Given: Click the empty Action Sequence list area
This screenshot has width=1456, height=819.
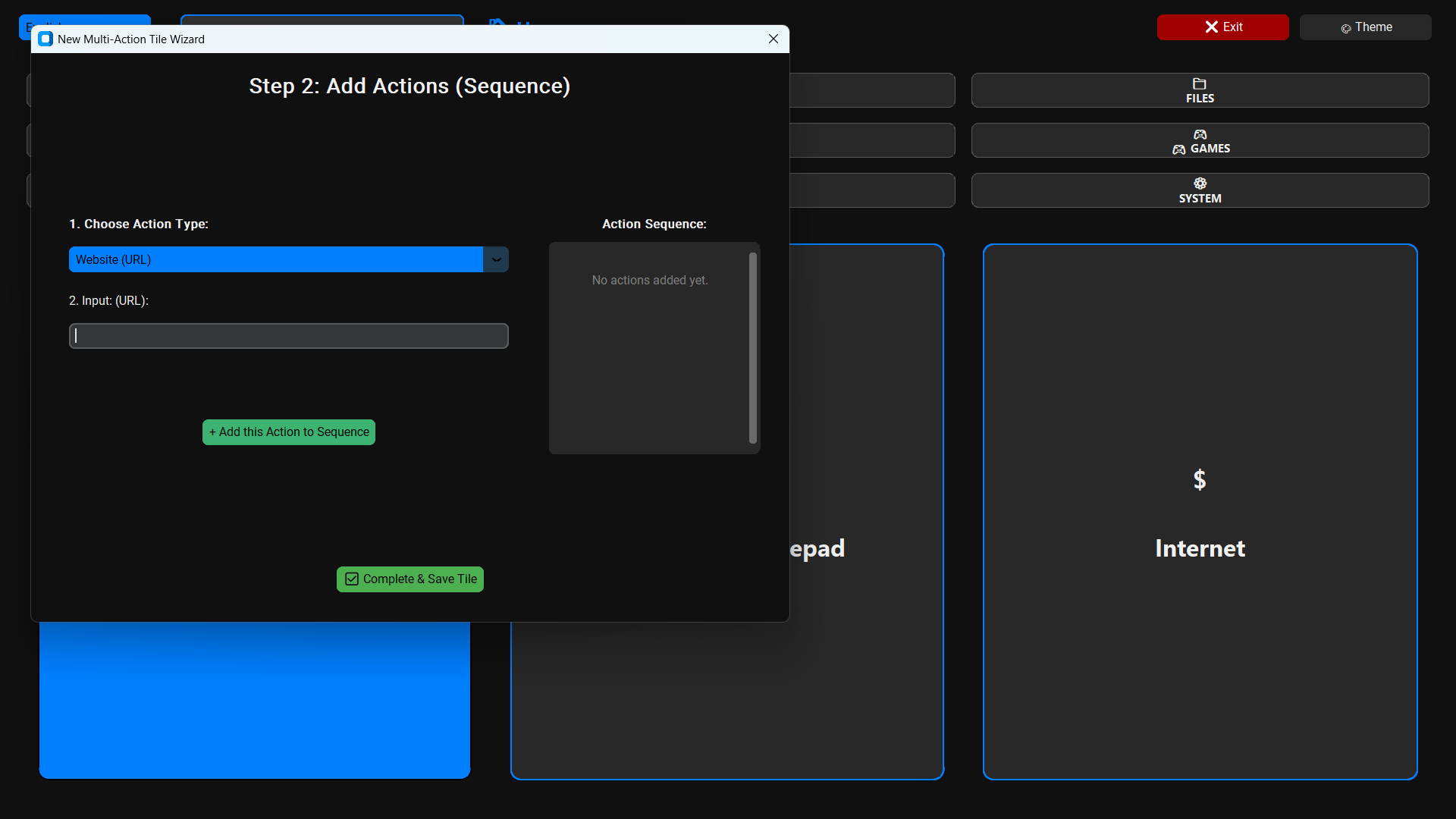Looking at the screenshot, I should [x=649, y=364].
